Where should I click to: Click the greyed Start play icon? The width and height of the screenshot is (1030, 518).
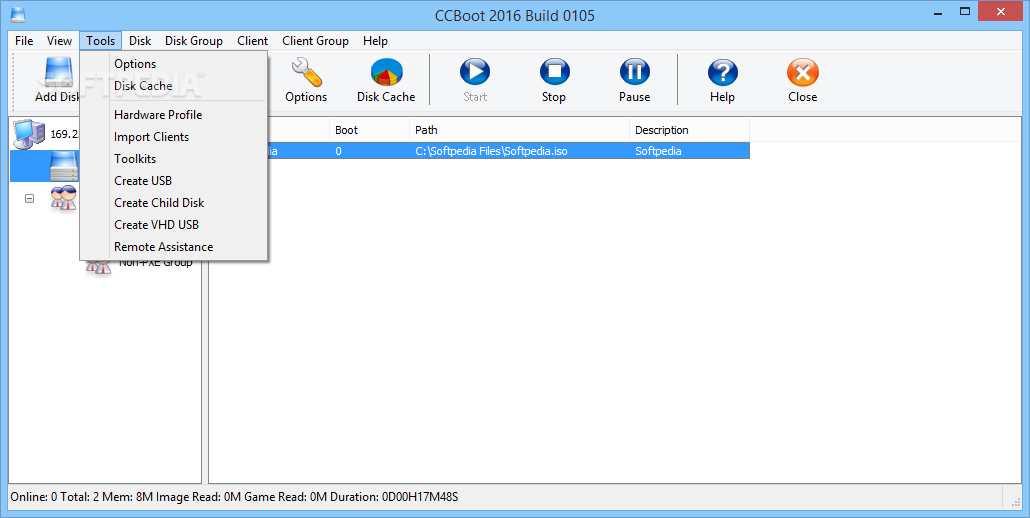coord(475,72)
